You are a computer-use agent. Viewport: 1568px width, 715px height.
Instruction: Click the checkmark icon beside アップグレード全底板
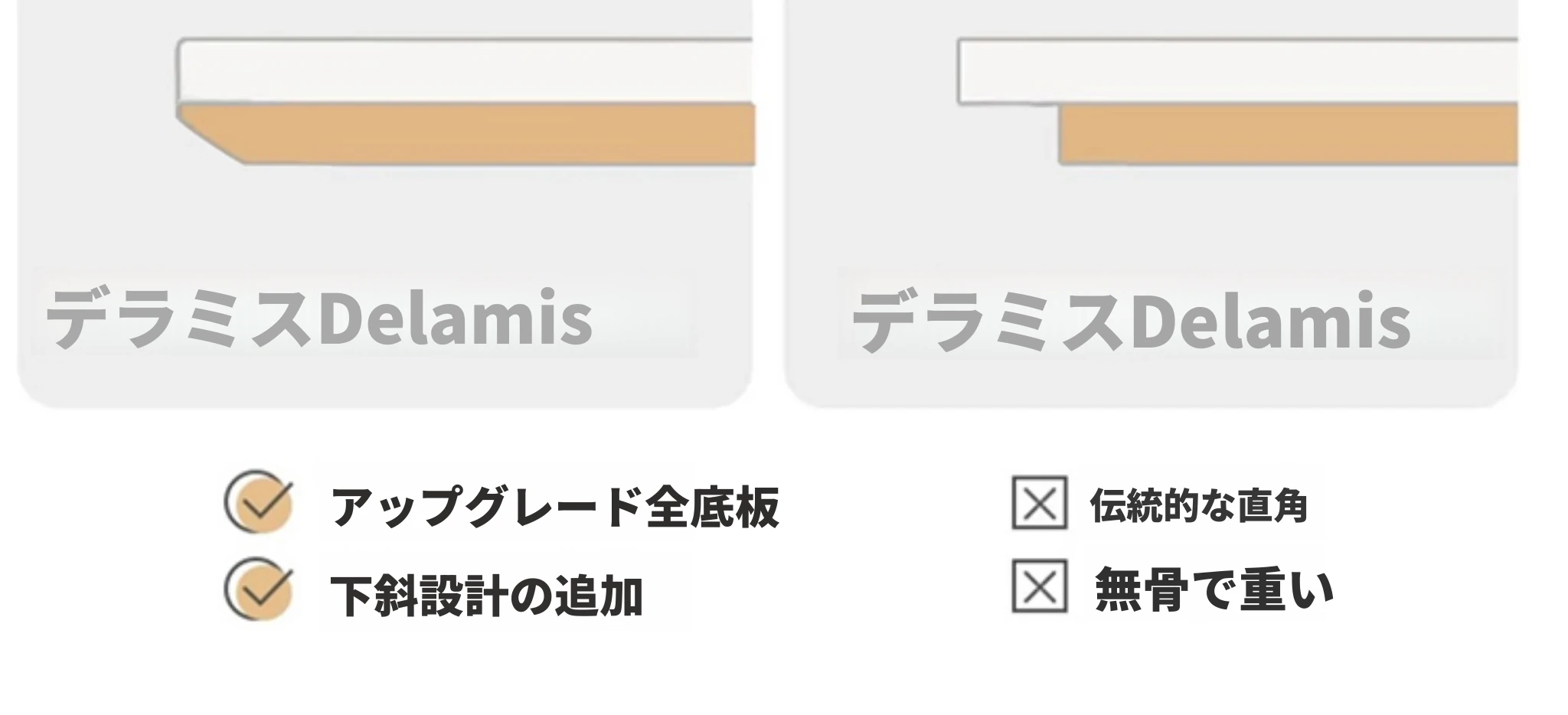pyautogui.click(x=259, y=501)
